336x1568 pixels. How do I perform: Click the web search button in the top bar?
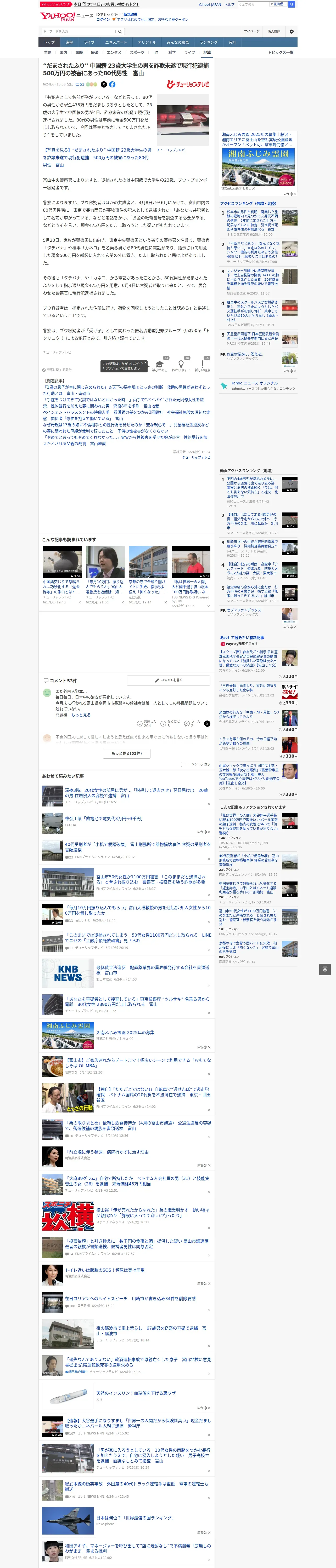[x=292, y=4]
